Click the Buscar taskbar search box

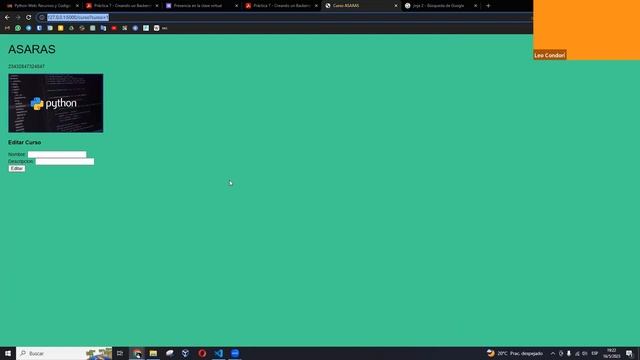pos(64,353)
